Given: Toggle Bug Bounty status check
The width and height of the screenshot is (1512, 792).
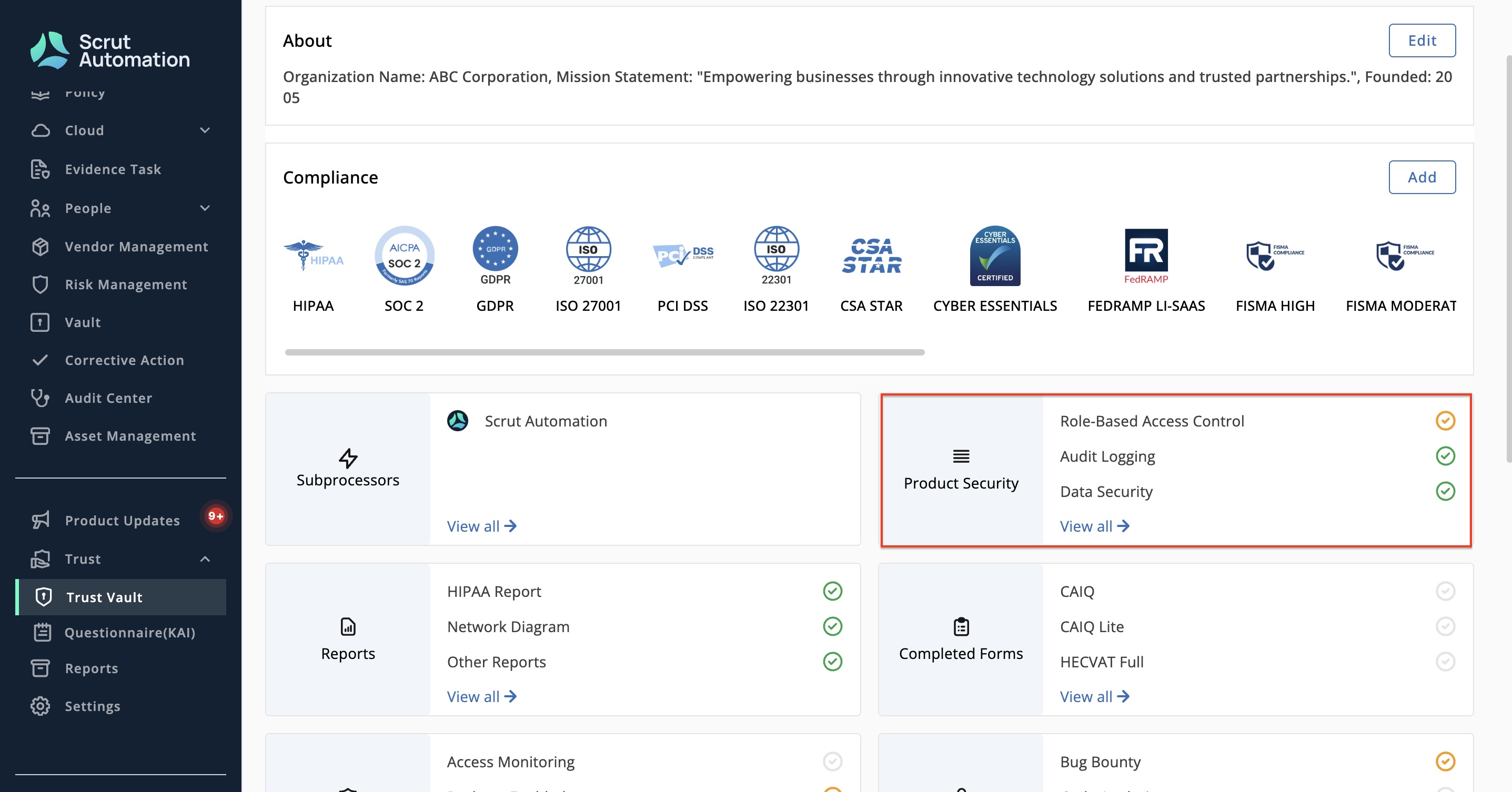Looking at the screenshot, I should 1445,761.
